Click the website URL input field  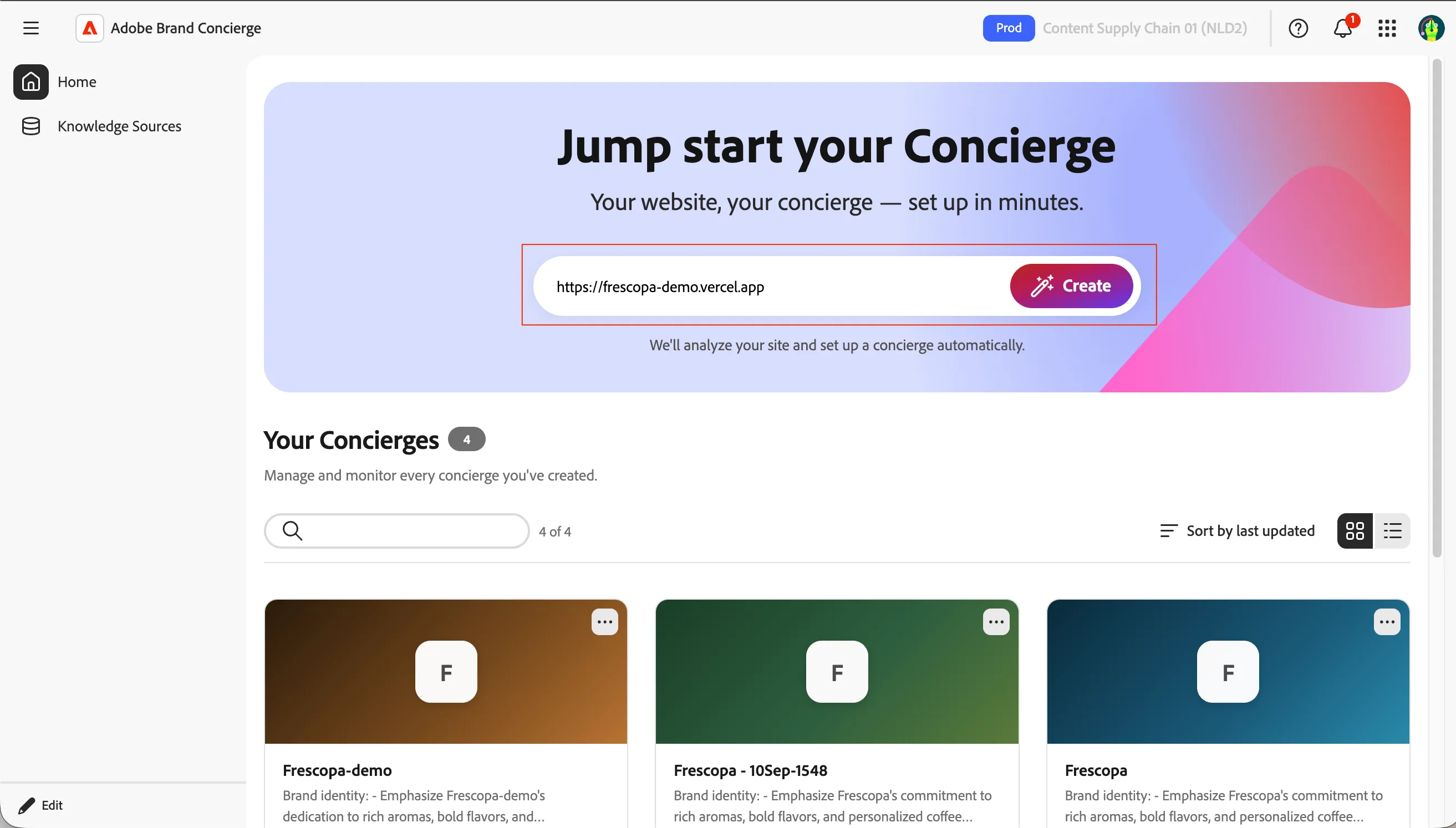tap(773, 286)
